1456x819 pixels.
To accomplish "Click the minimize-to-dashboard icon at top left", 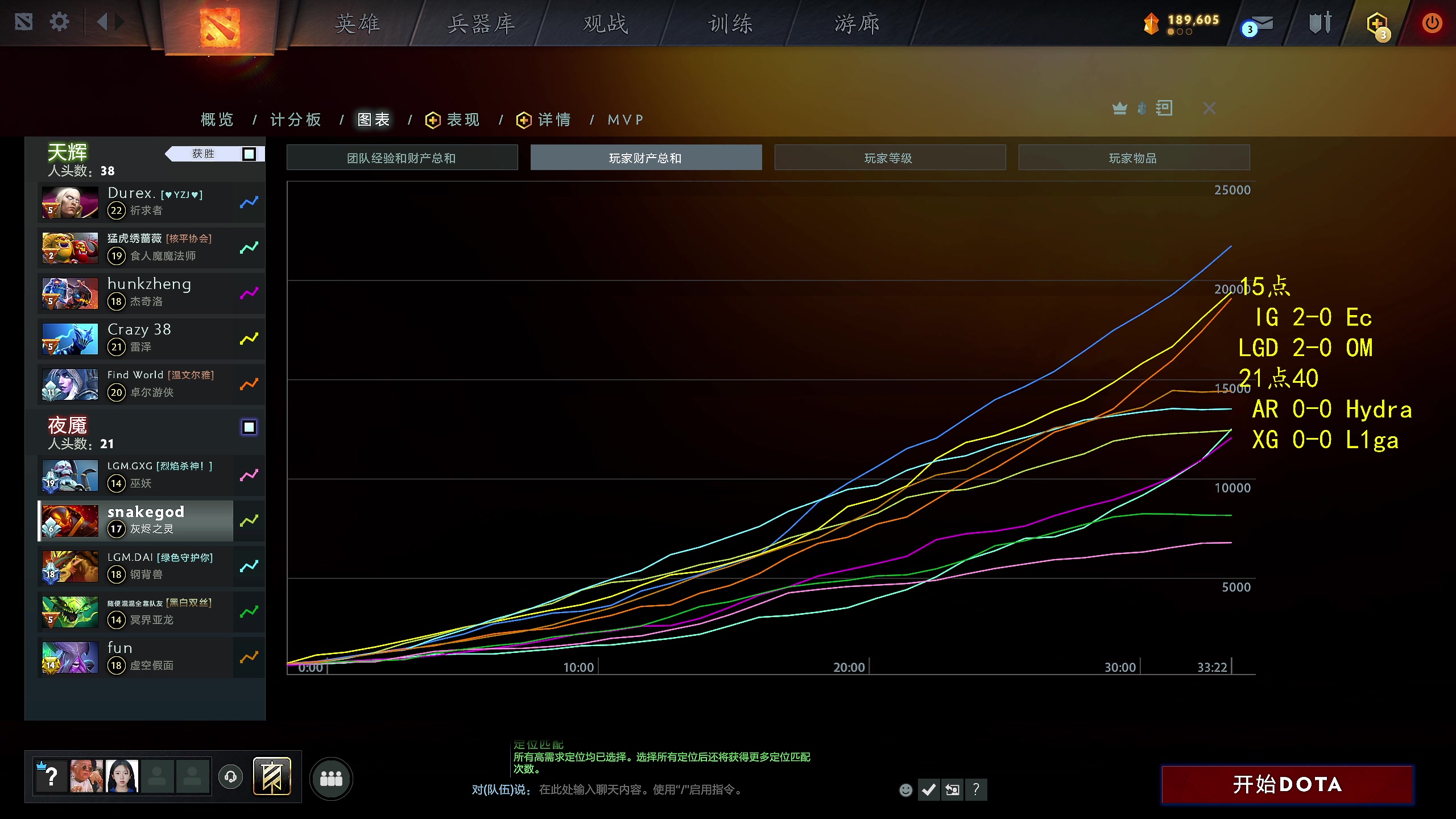I will (x=24, y=22).
